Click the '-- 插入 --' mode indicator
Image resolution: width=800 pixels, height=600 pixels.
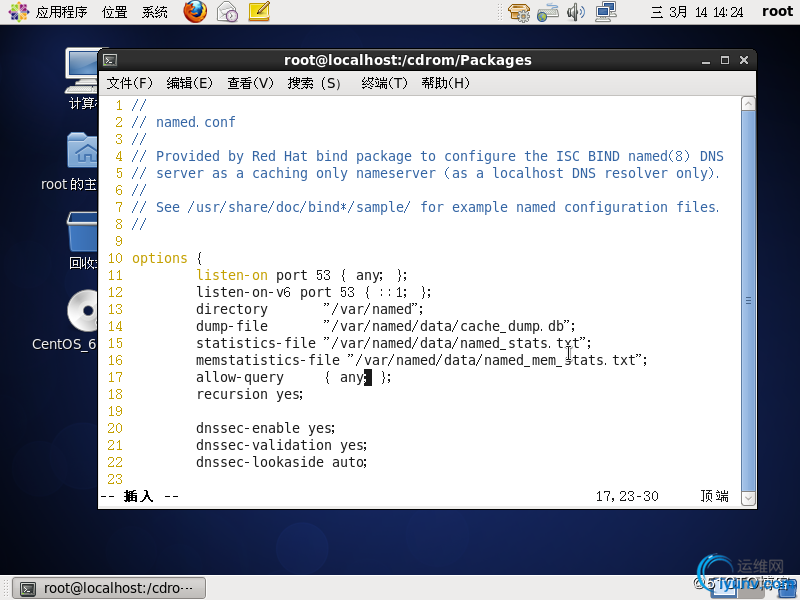coord(139,496)
